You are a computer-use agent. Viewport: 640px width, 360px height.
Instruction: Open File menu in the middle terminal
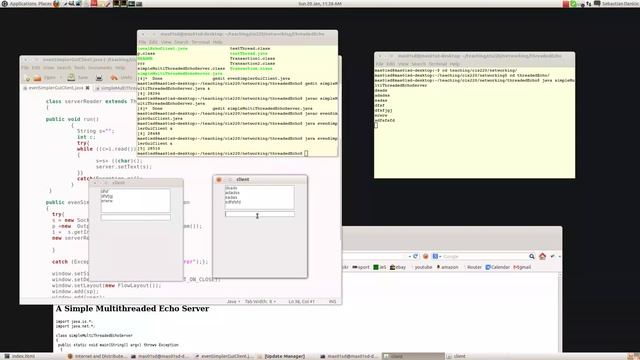[x=142, y=42]
